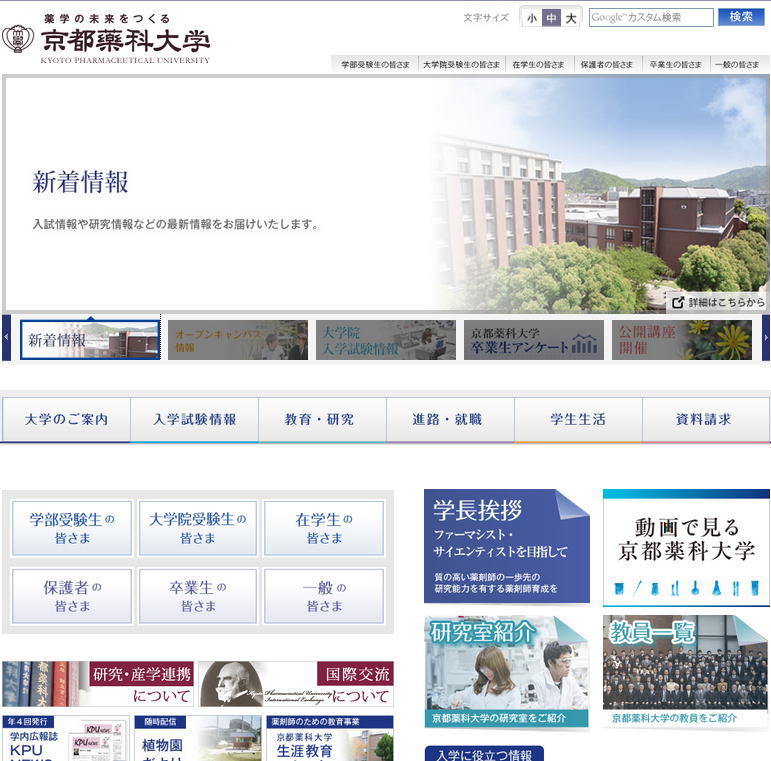Viewport: 771px width, 761px height.
Task: Open the 資料請求 menu tab
Action: [x=705, y=420]
